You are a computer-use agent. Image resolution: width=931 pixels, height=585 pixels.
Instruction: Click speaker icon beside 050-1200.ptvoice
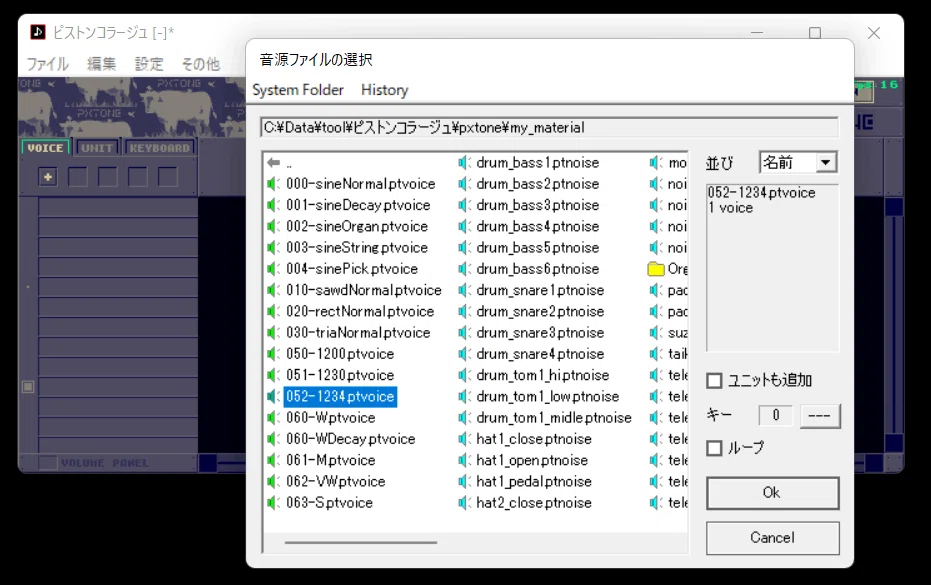(x=273, y=354)
